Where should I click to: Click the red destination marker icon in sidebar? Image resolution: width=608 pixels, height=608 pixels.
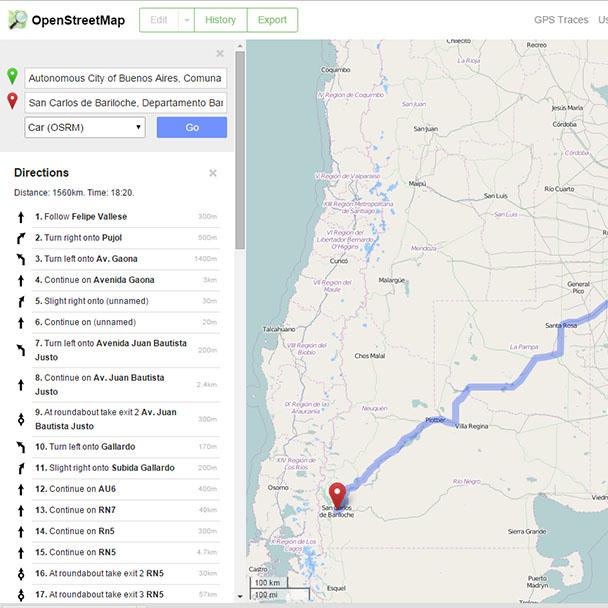(x=12, y=101)
